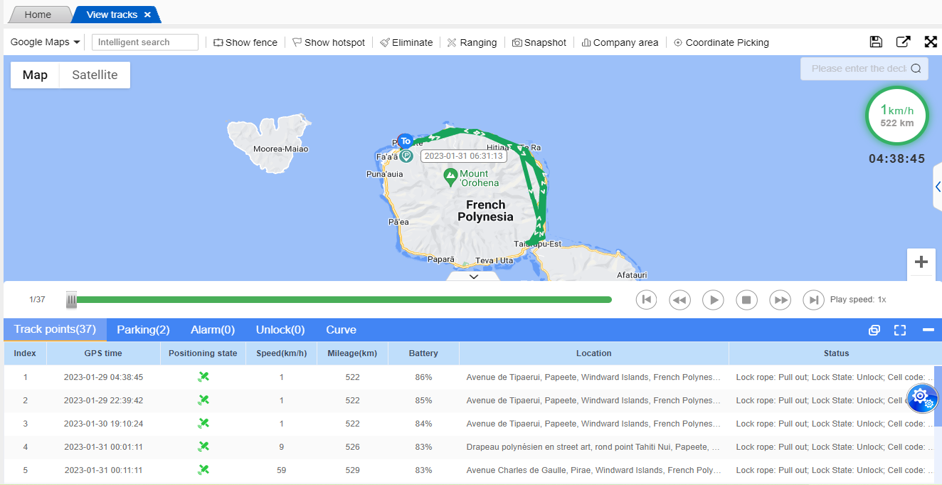The image size is (942, 485).
Task: Click the fast forward playback button
Action: [x=780, y=300]
